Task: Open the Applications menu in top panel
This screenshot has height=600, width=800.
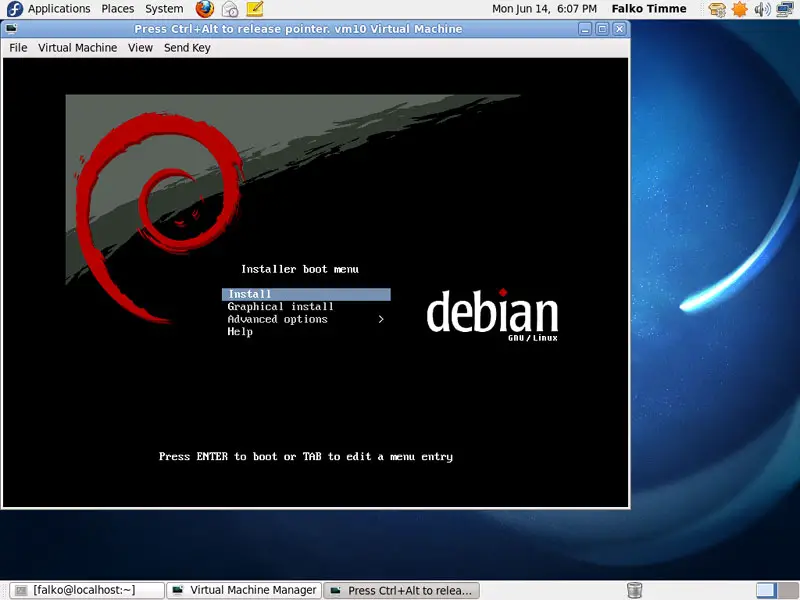Action: point(59,9)
